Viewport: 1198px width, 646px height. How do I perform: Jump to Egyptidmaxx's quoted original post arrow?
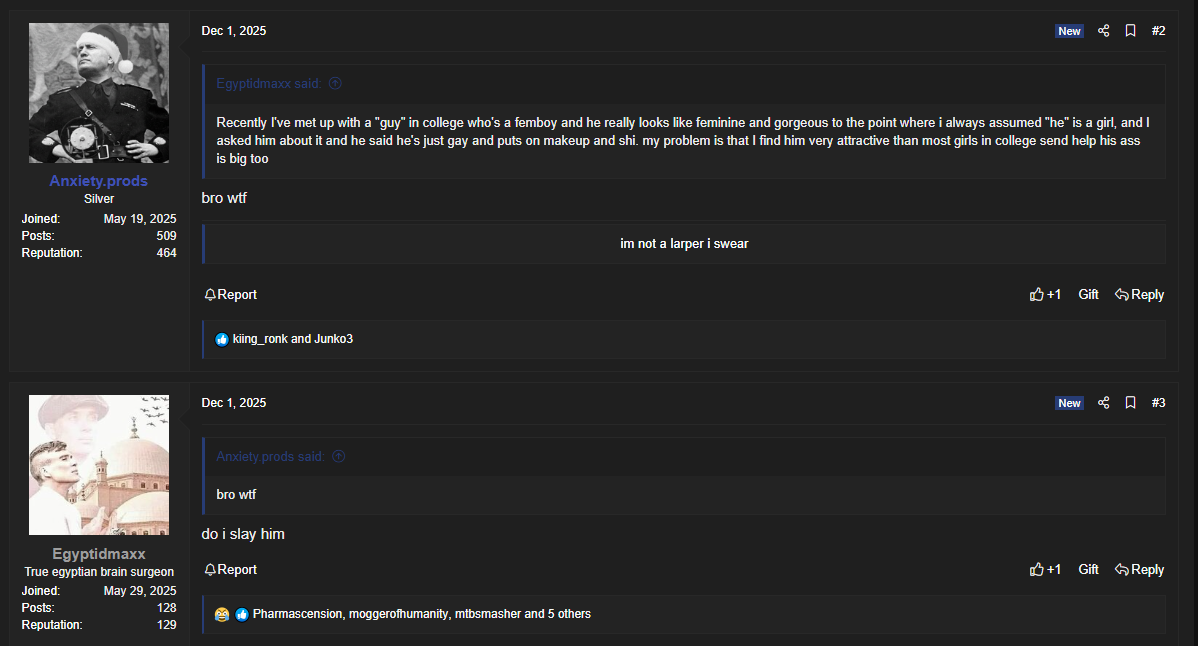click(x=335, y=84)
